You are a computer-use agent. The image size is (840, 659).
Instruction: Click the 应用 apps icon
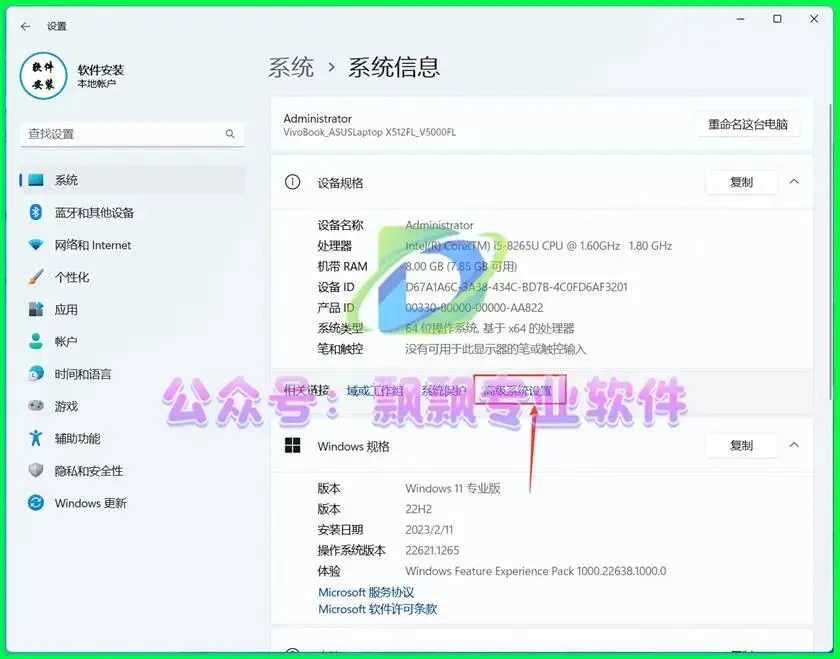pyautogui.click(x=36, y=309)
